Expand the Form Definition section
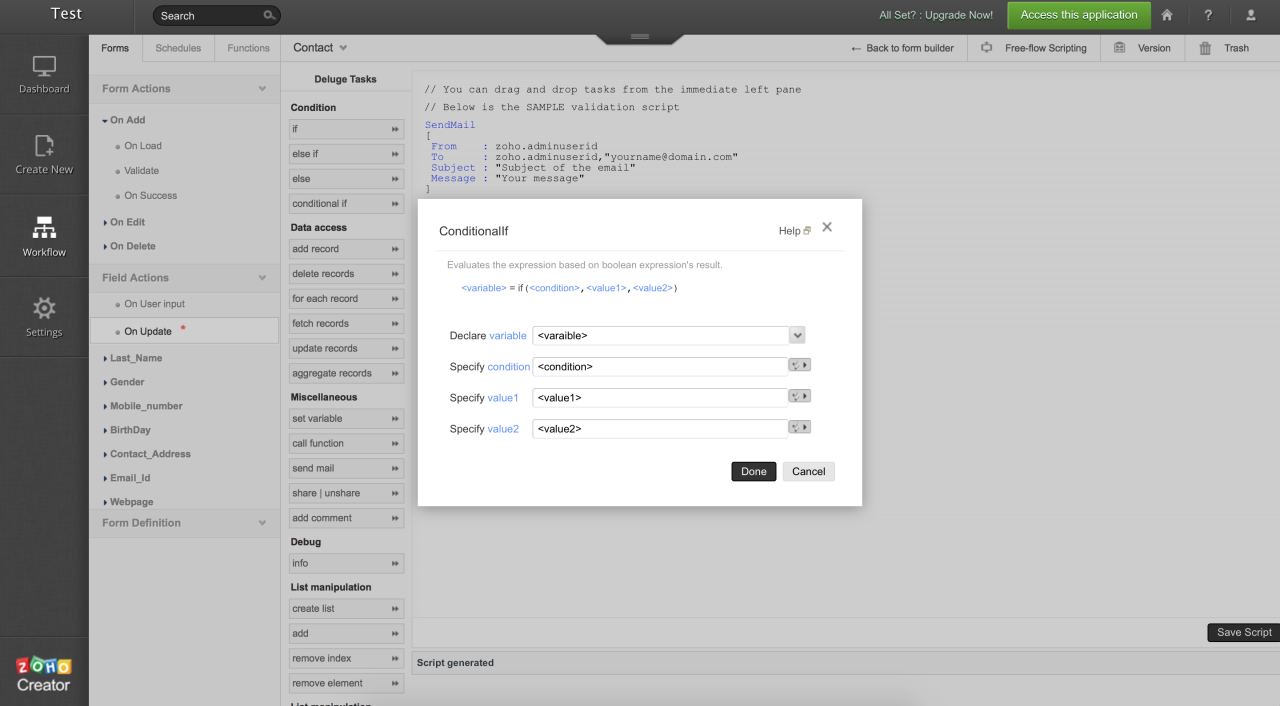1280x706 pixels. (x=262, y=523)
